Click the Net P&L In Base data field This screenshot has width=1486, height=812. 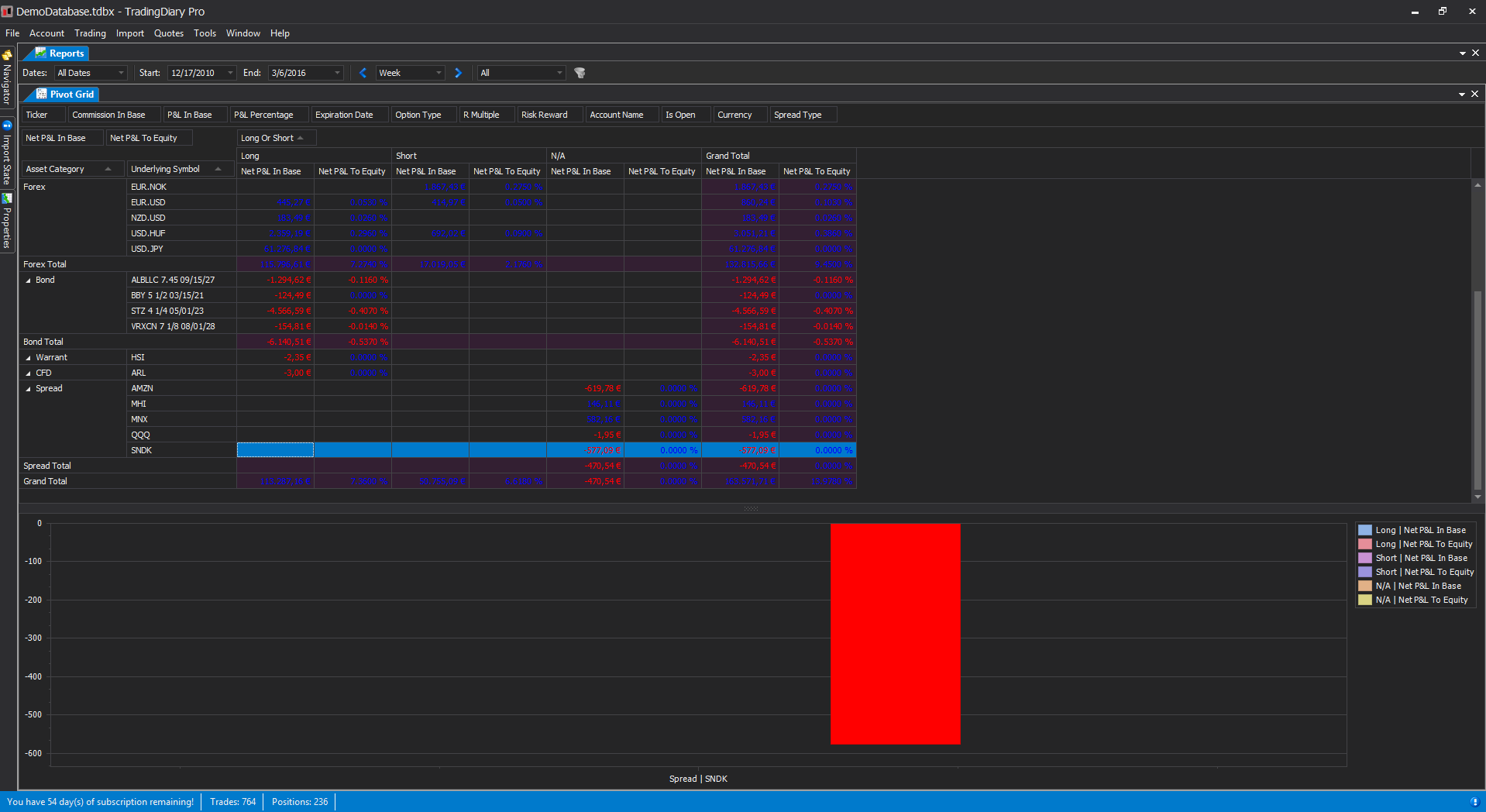pyautogui.click(x=62, y=138)
